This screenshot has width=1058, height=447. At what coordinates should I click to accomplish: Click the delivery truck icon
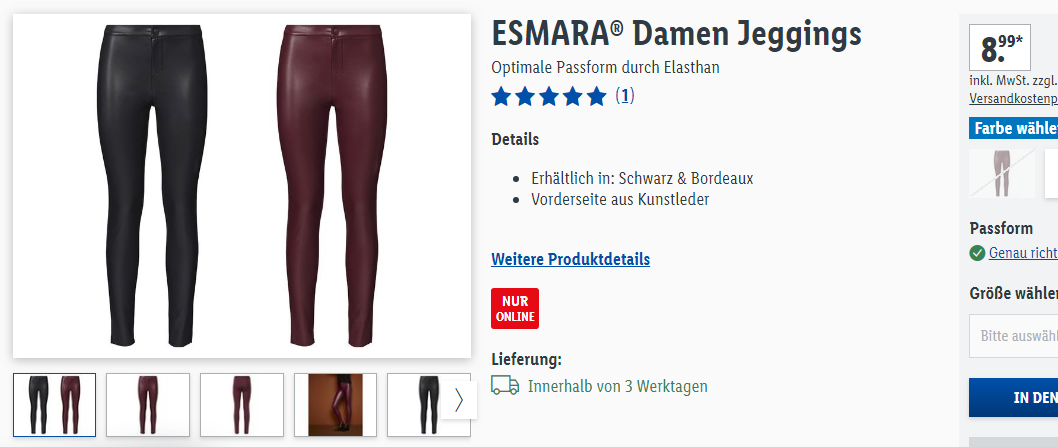tap(505, 386)
